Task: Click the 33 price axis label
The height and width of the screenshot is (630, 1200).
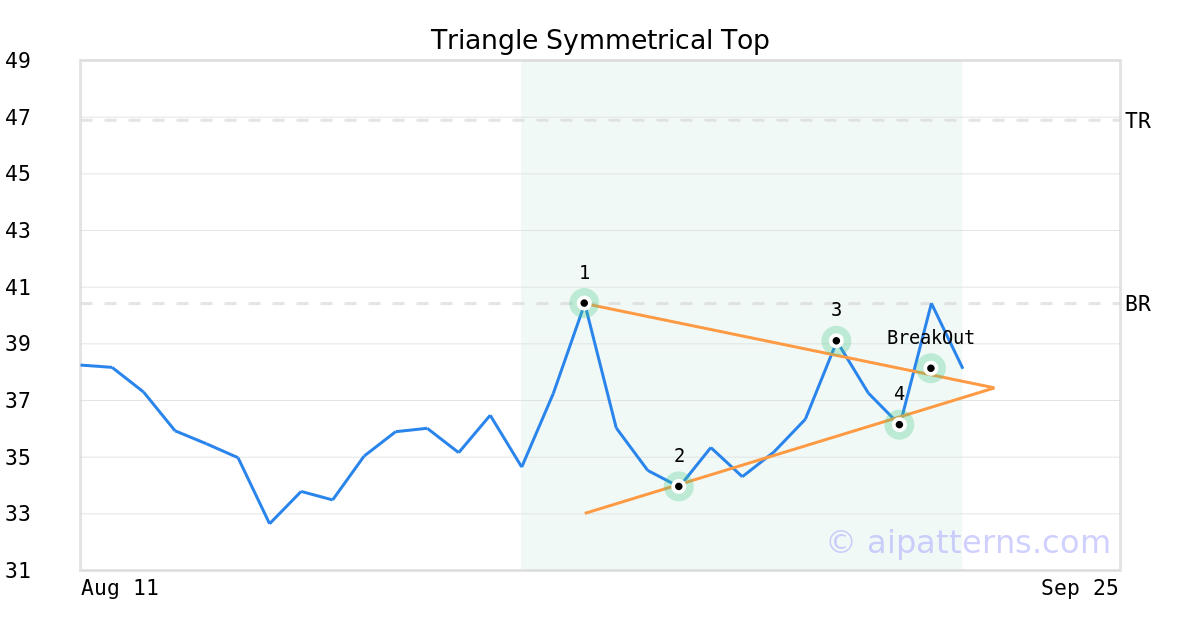Action: tap(18, 514)
